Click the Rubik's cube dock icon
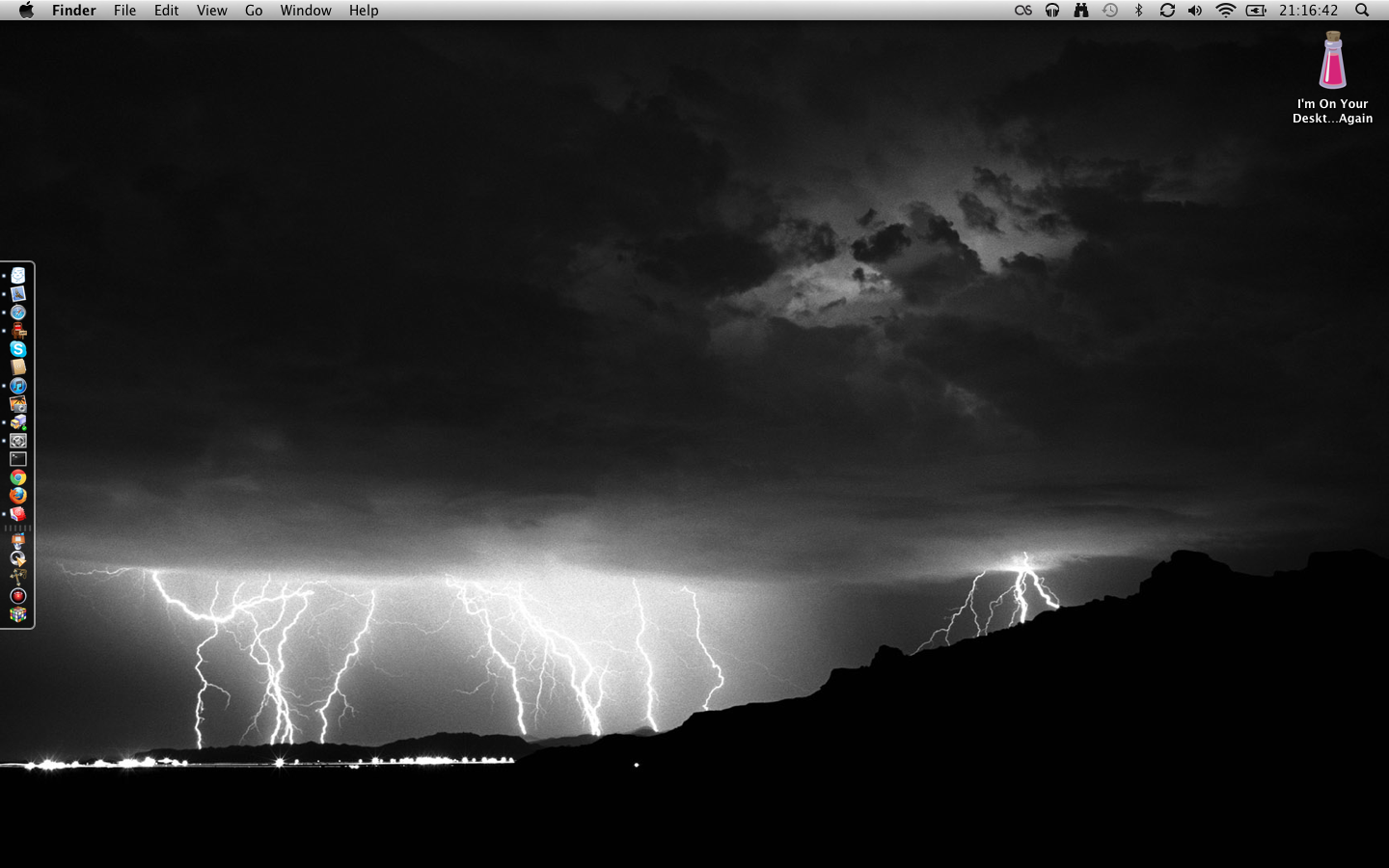1389x868 pixels. pyautogui.click(x=17, y=614)
